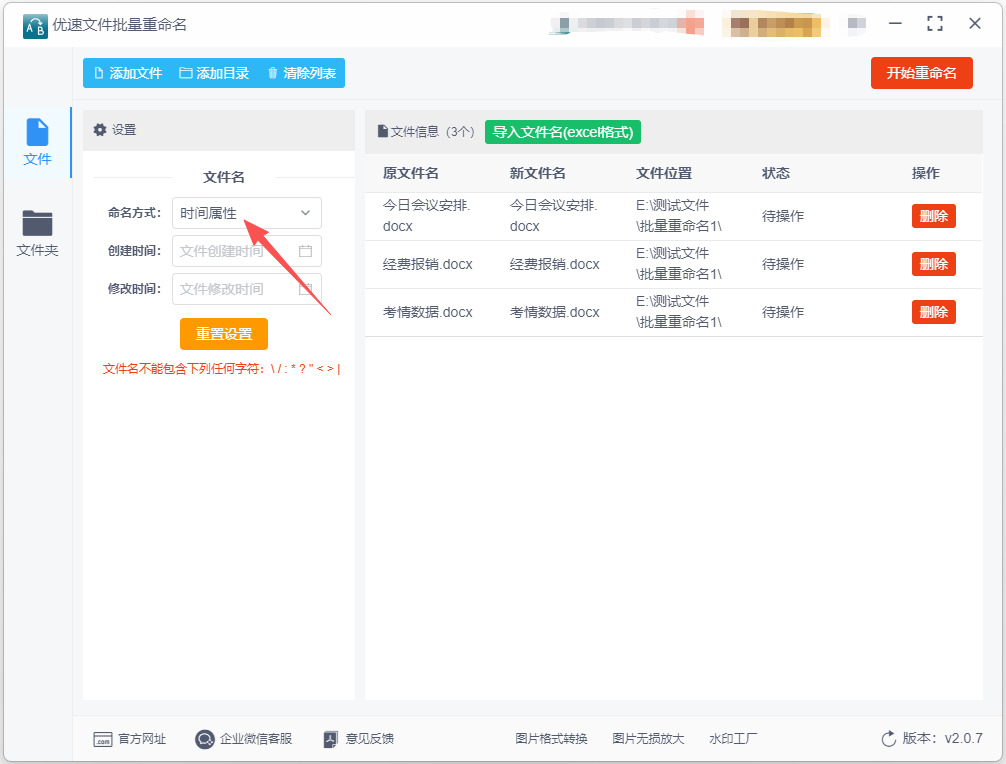Click the fullscreen toggle icon

(935, 24)
